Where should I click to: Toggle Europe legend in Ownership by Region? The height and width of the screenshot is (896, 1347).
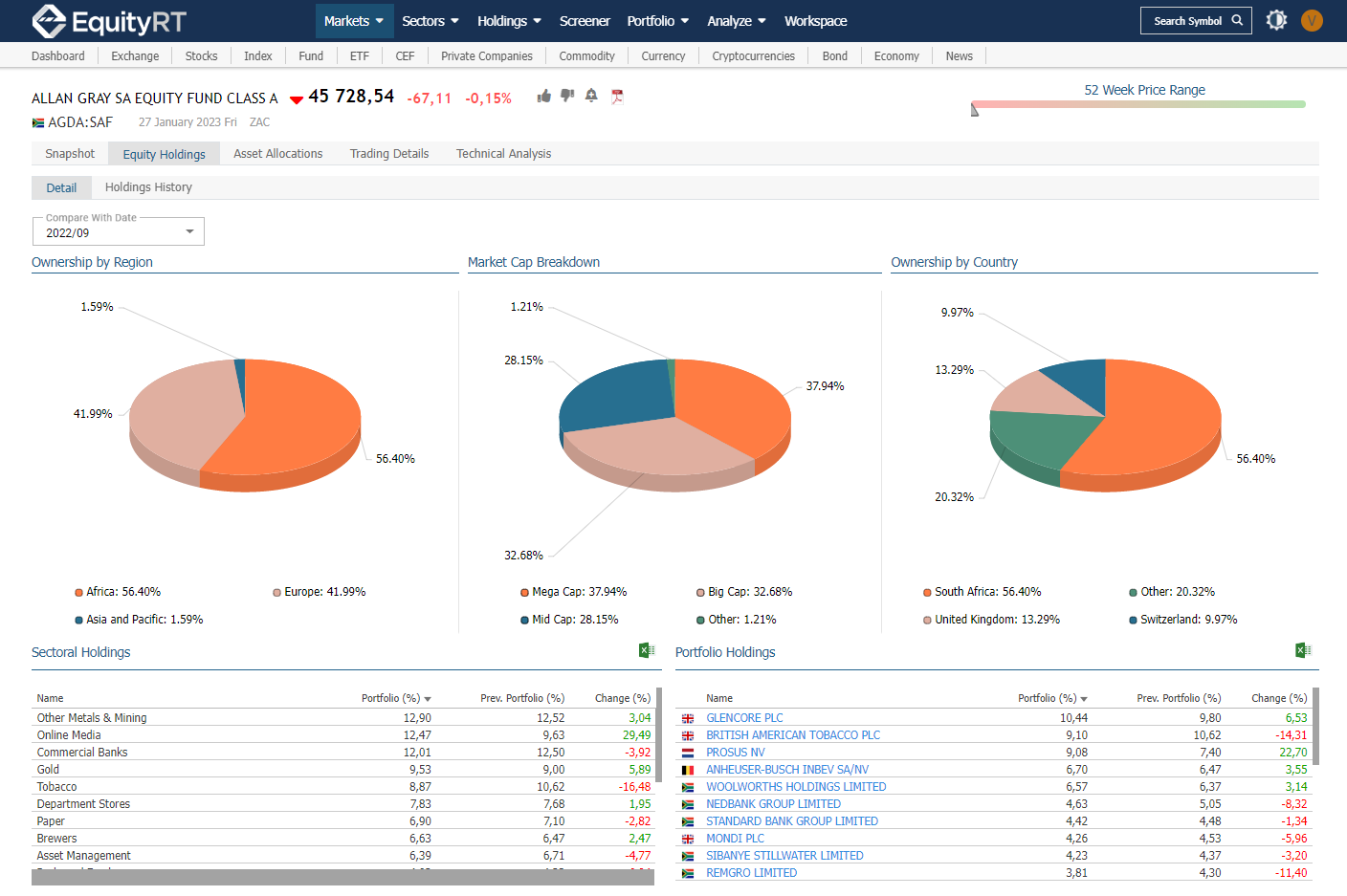pyautogui.click(x=319, y=592)
